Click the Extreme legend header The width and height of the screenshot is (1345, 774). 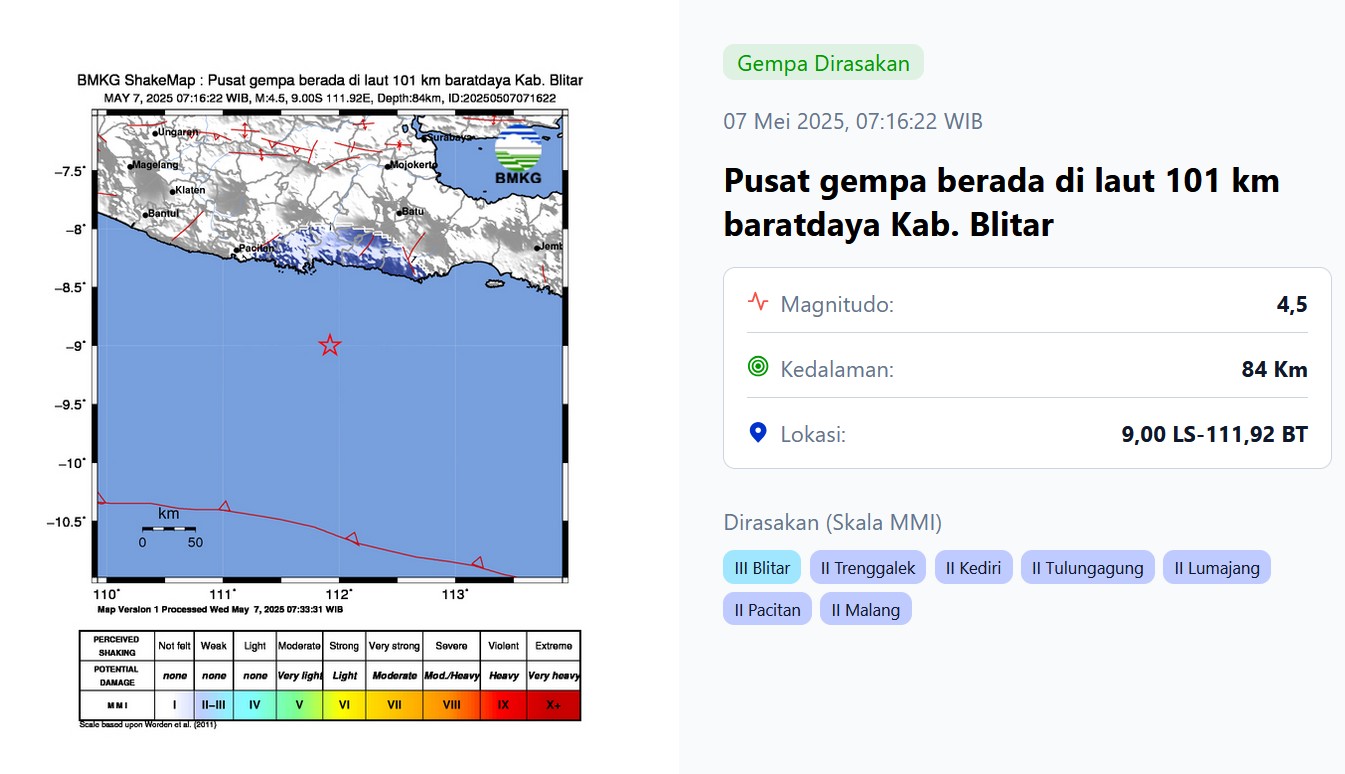point(553,646)
